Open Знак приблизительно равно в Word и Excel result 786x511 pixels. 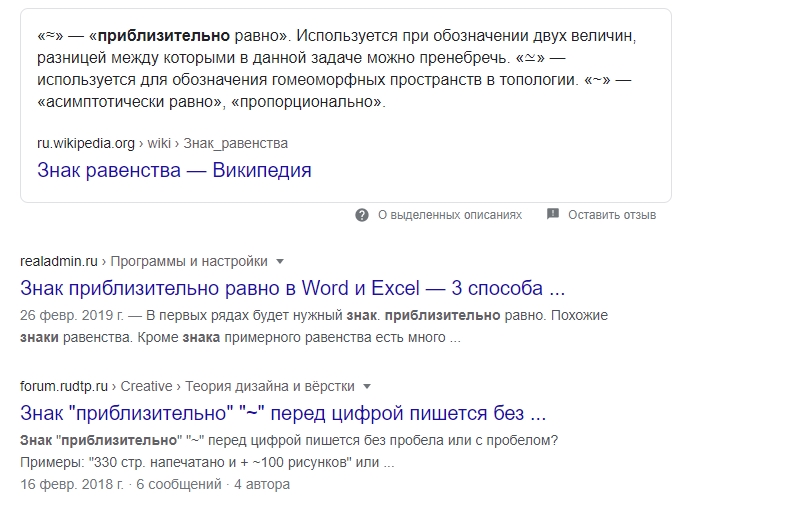(x=292, y=289)
